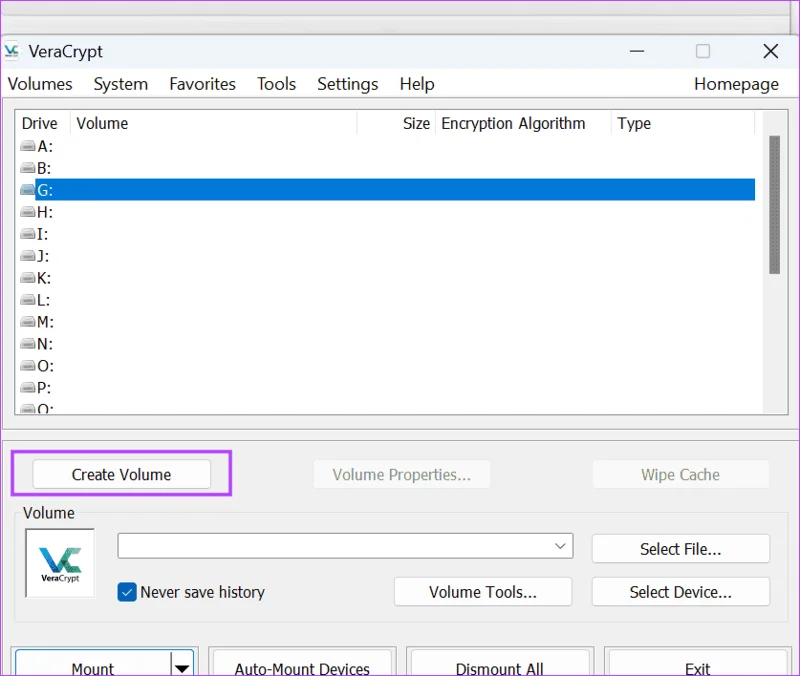Open the Tools menu
800x676 pixels.
pos(277,84)
